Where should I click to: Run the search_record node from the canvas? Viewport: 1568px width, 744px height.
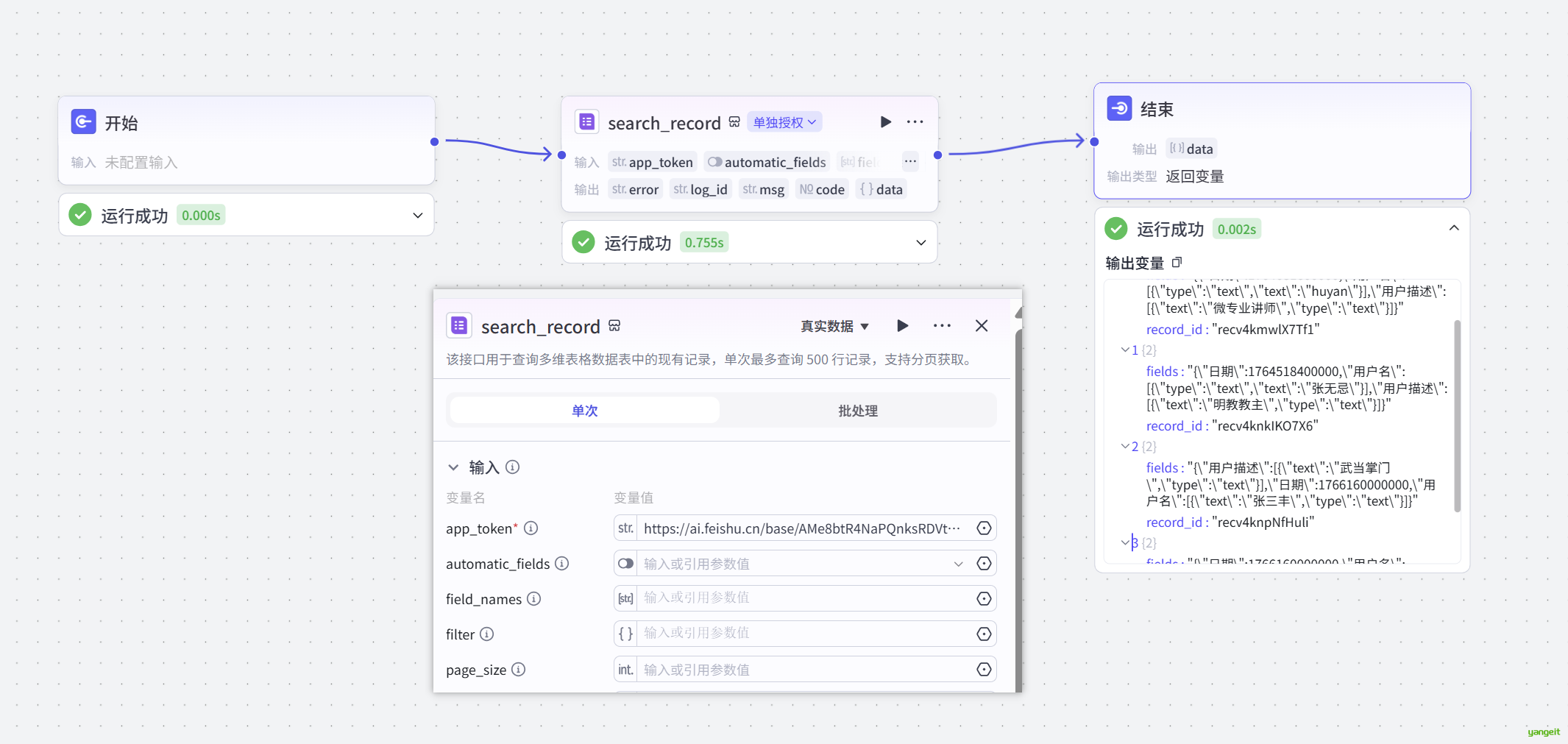click(886, 122)
